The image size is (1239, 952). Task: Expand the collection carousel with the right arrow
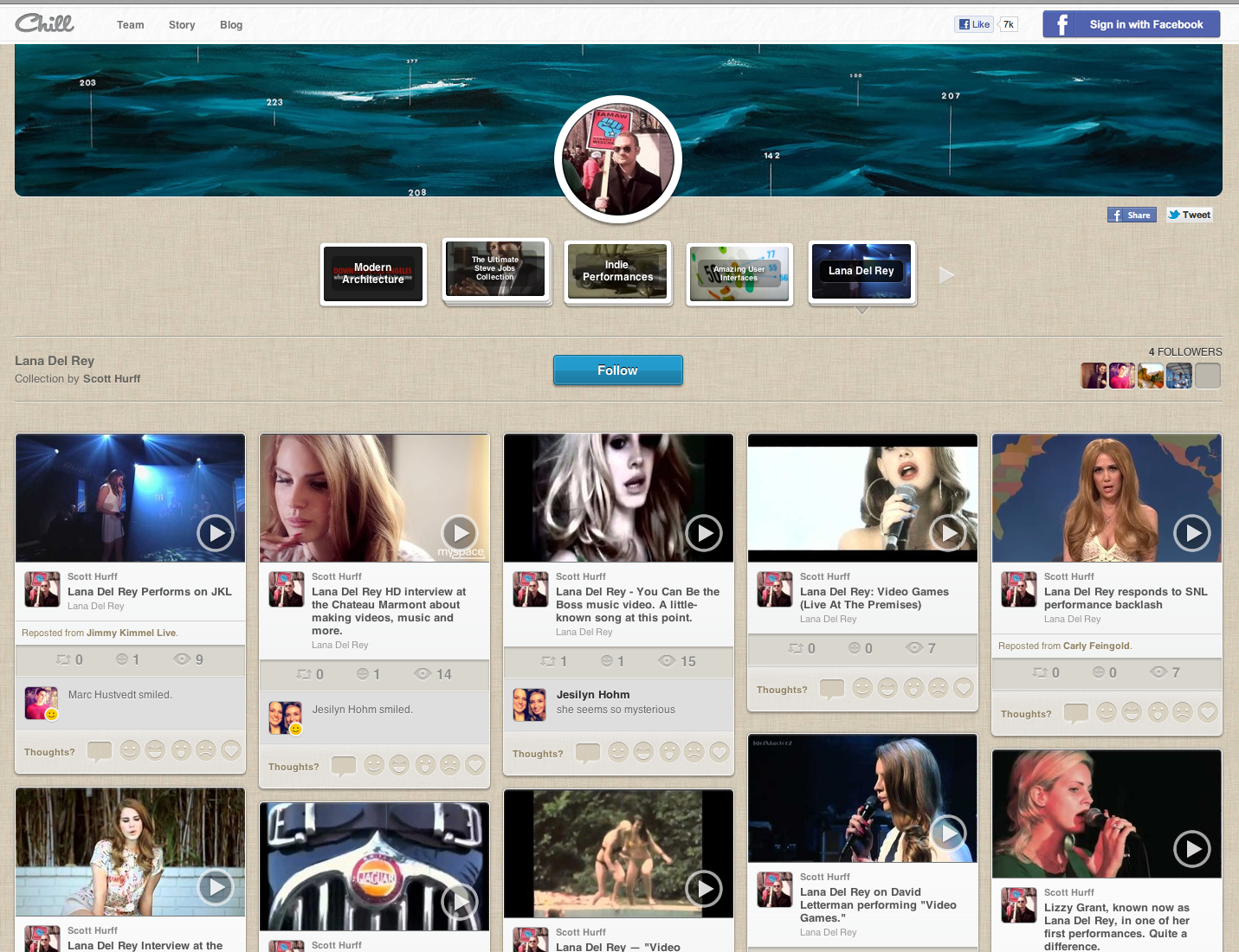946,274
